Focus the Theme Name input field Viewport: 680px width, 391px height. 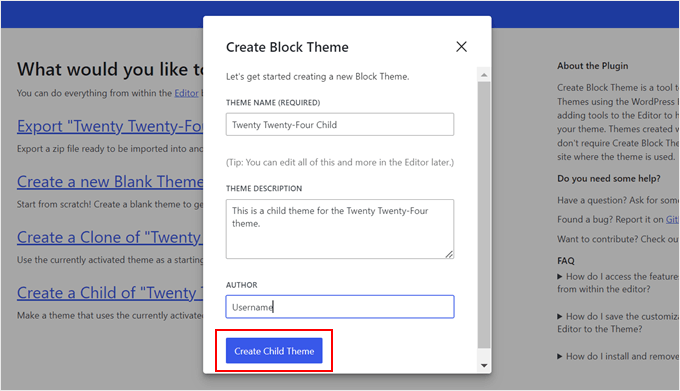tap(340, 124)
